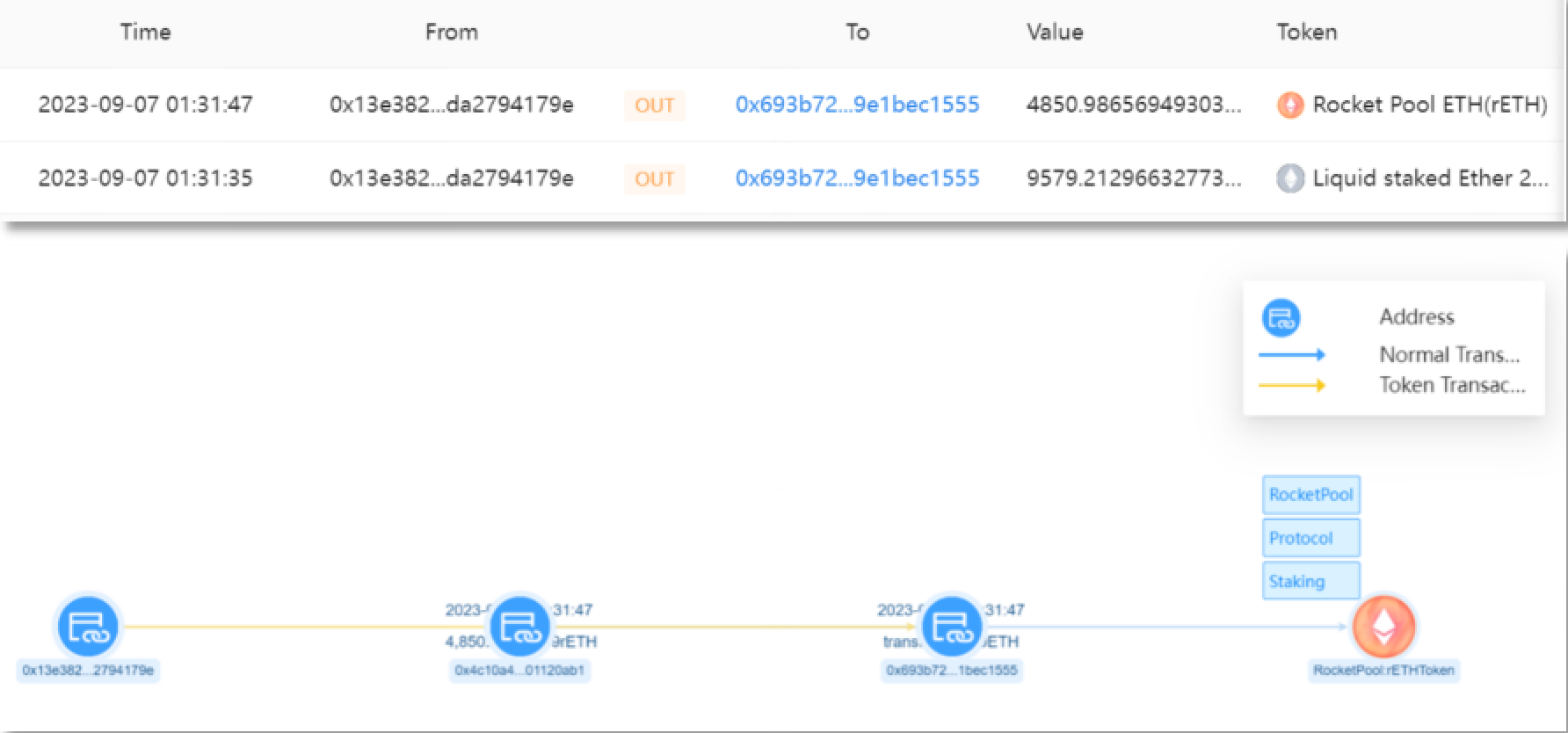Click the RocketPool tag above the token node
This screenshot has height=733, width=1568.
pyautogui.click(x=1310, y=495)
